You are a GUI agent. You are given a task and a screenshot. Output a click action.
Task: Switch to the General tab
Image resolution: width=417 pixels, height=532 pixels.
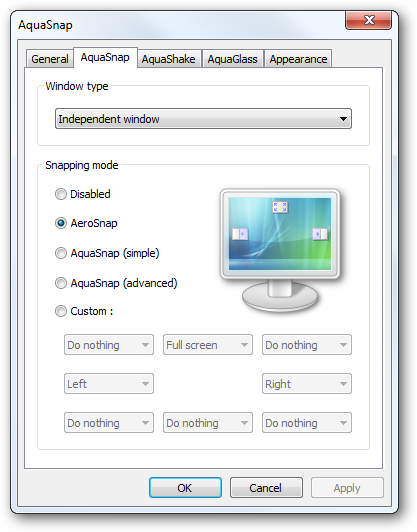pyautogui.click(x=50, y=59)
